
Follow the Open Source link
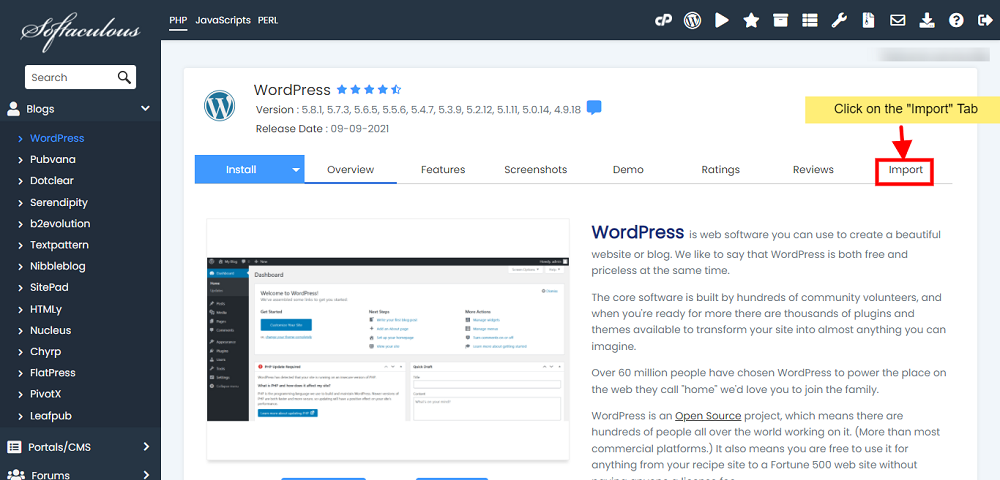708,415
